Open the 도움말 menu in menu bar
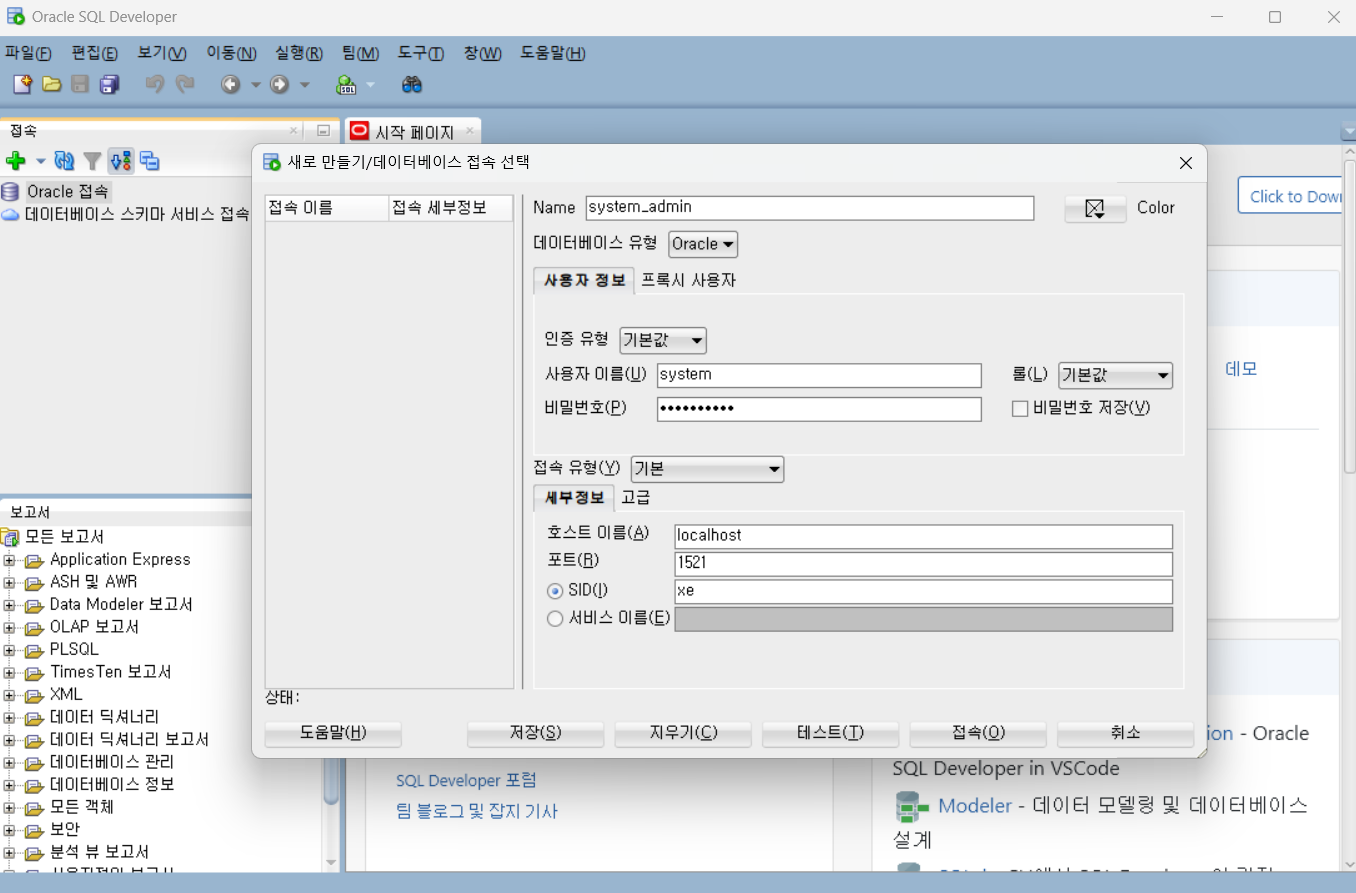The height and width of the screenshot is (893, 1356). click(553, 53)
